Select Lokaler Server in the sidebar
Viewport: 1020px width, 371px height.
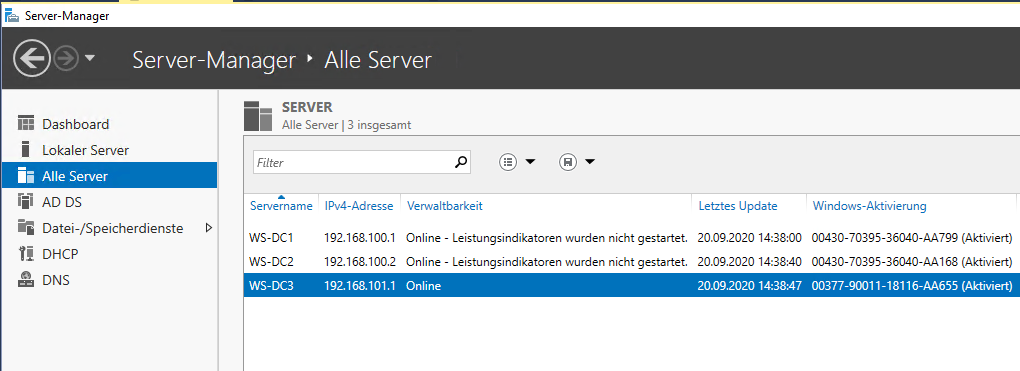pyautogui.click(x=109, y=150)
